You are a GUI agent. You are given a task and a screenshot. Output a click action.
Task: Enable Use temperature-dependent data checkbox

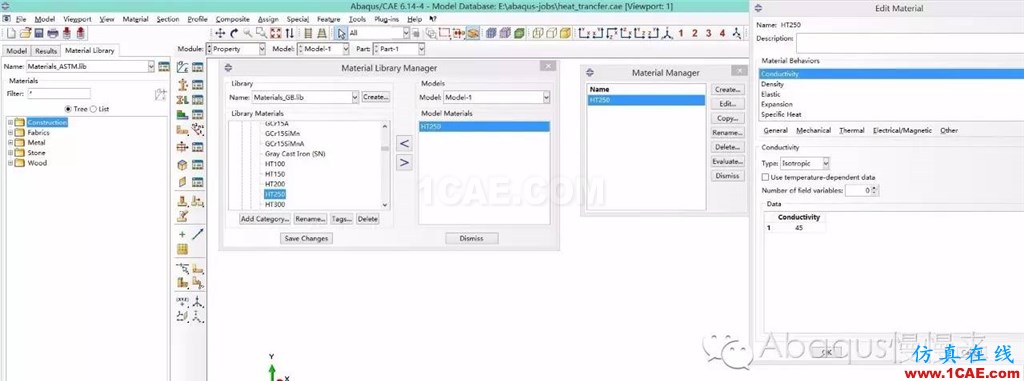point(765,177)
